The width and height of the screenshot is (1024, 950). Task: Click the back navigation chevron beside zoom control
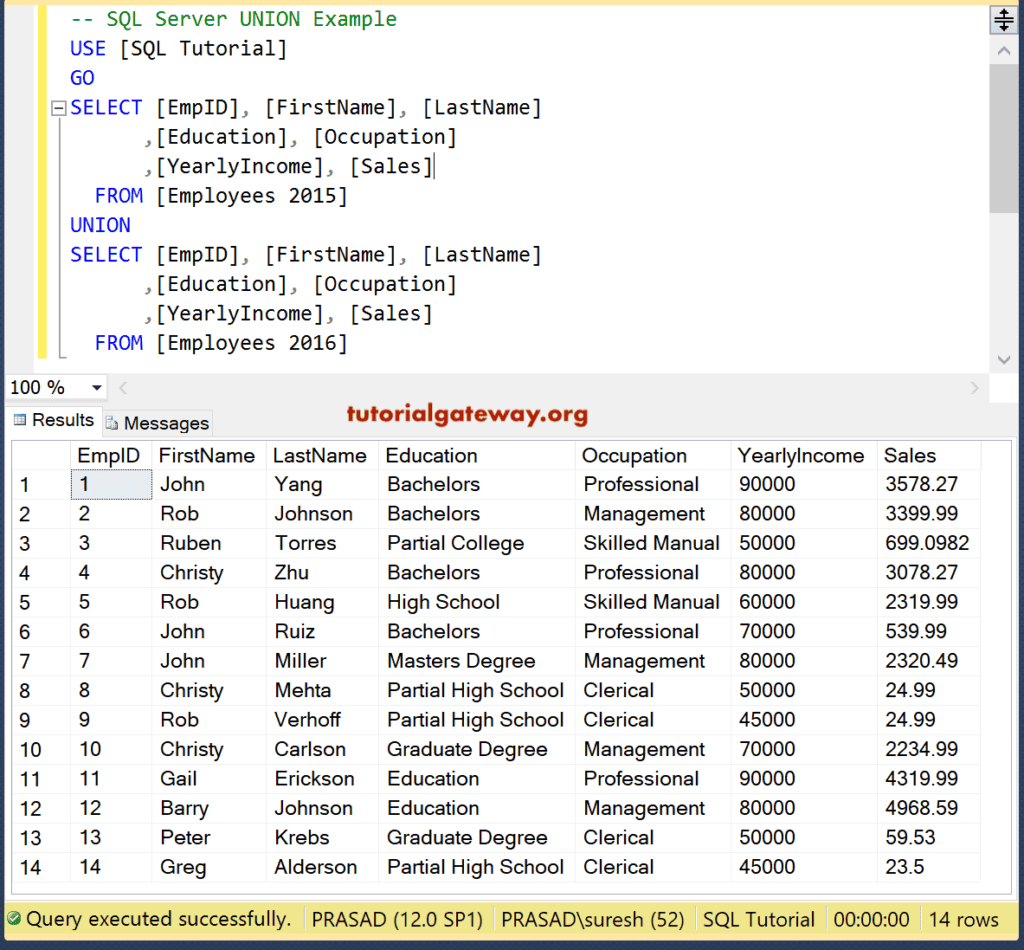122,388
